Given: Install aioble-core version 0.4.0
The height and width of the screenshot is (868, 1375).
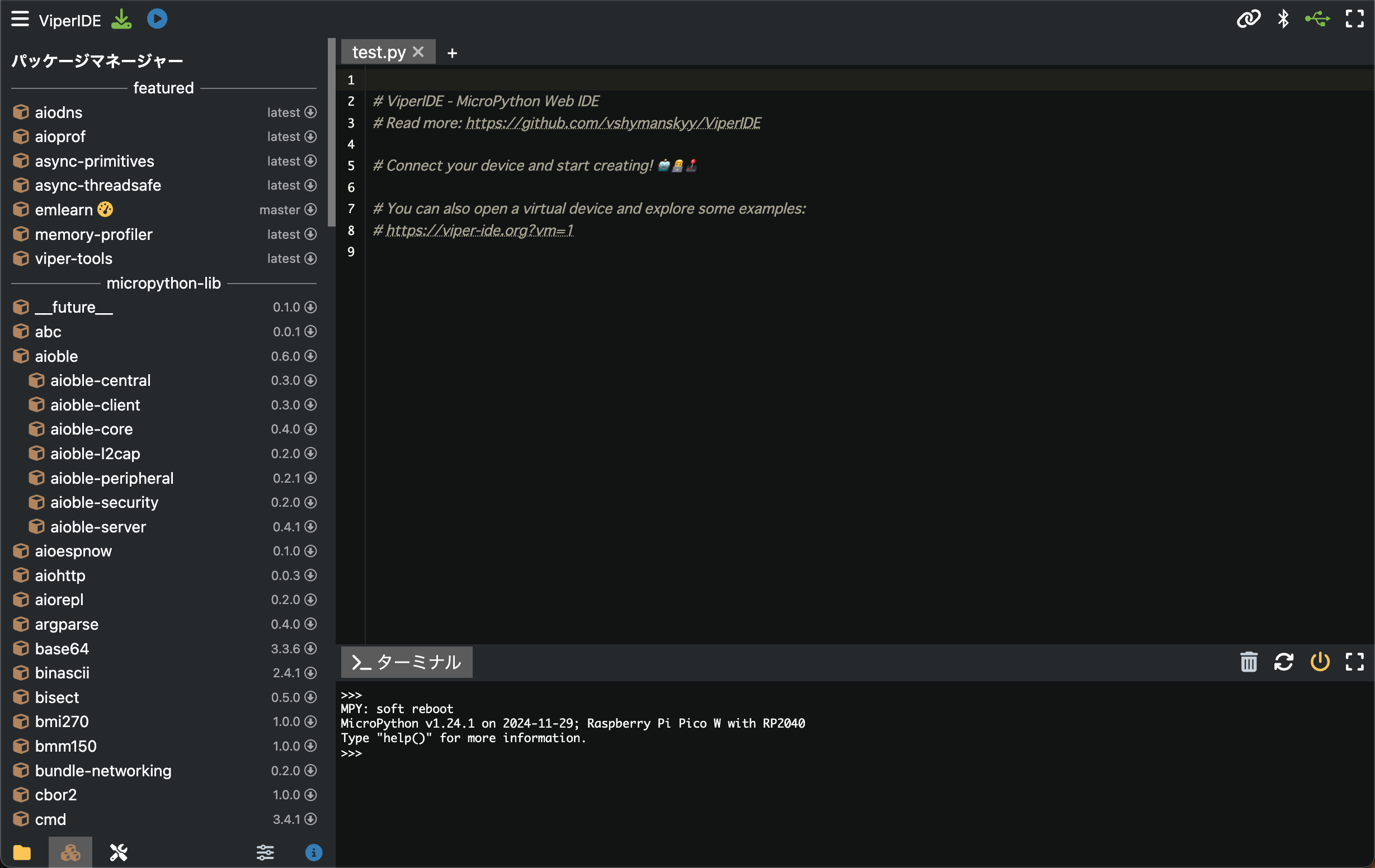Looking at the screenshot, I should 310,429.
